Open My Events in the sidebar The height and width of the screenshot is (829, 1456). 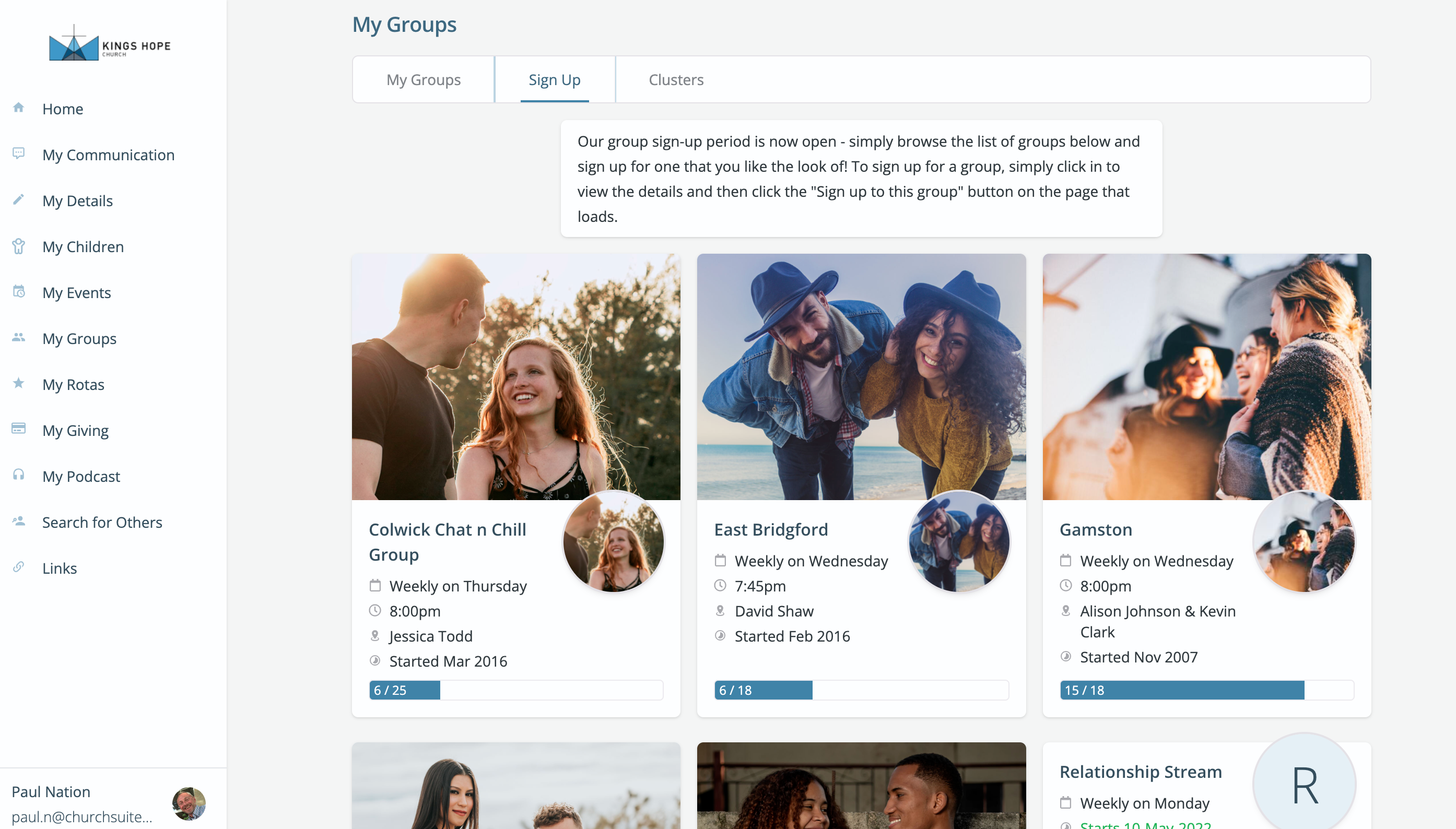point(76,293)
